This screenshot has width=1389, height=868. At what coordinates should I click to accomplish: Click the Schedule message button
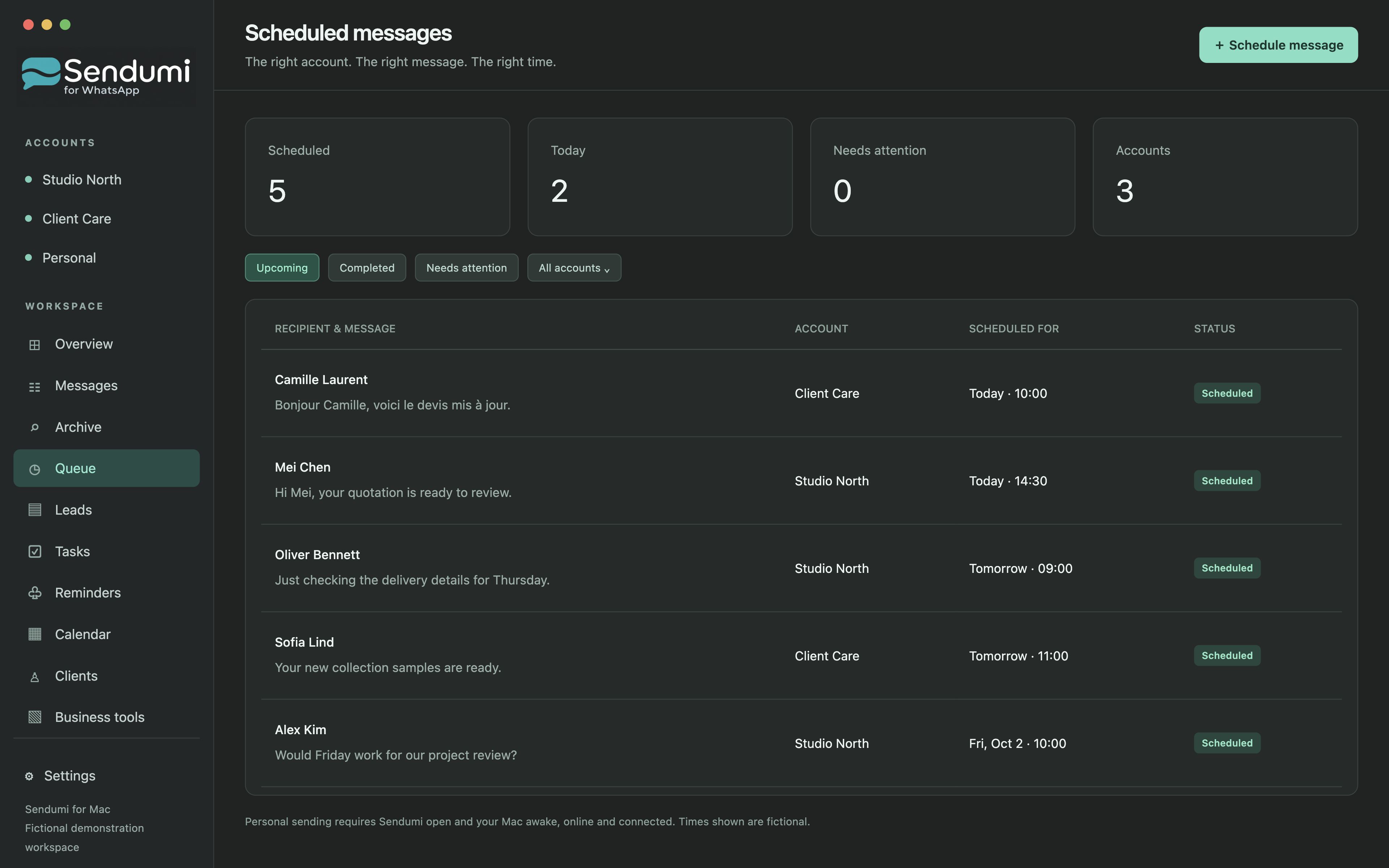[x=1278, y=45]
